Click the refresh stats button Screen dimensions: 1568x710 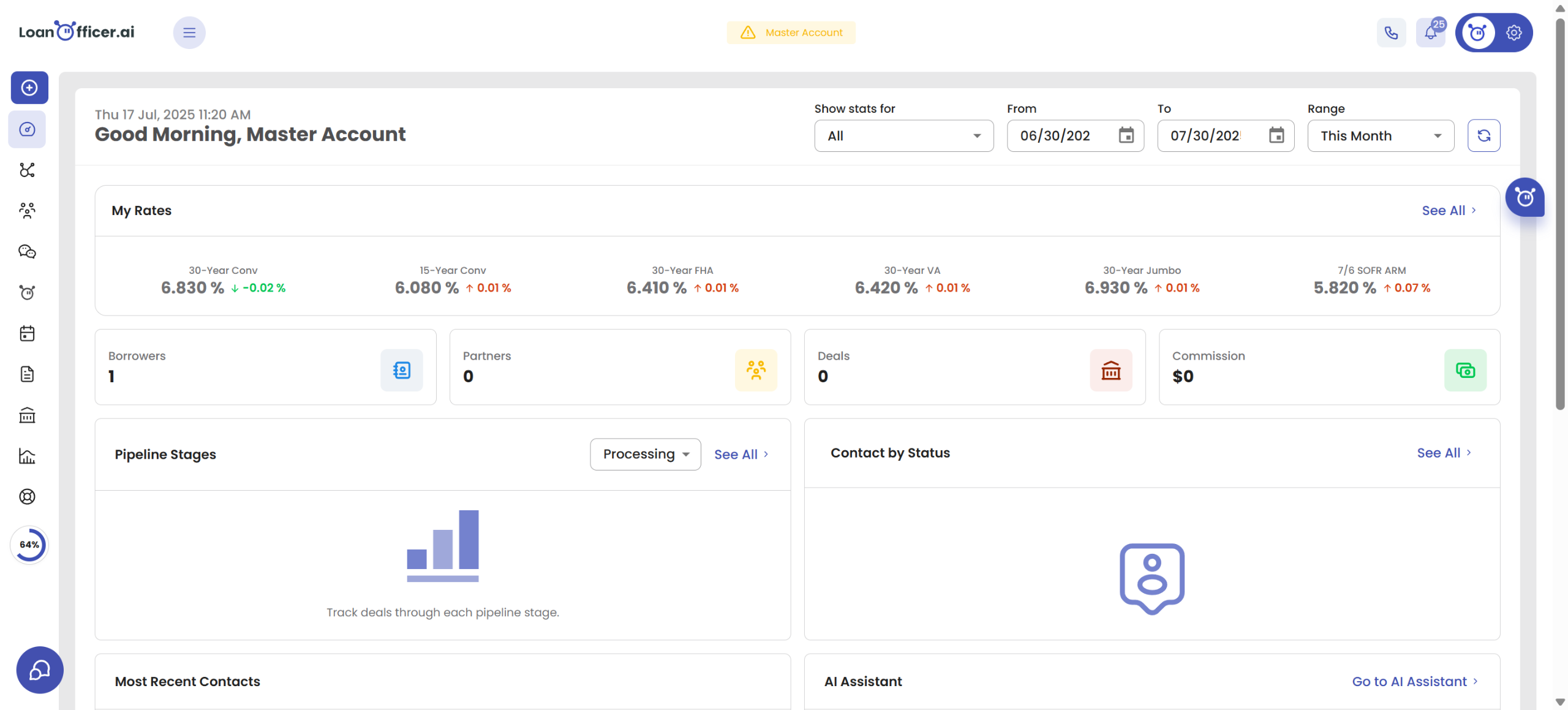[x=1483, y=135]
